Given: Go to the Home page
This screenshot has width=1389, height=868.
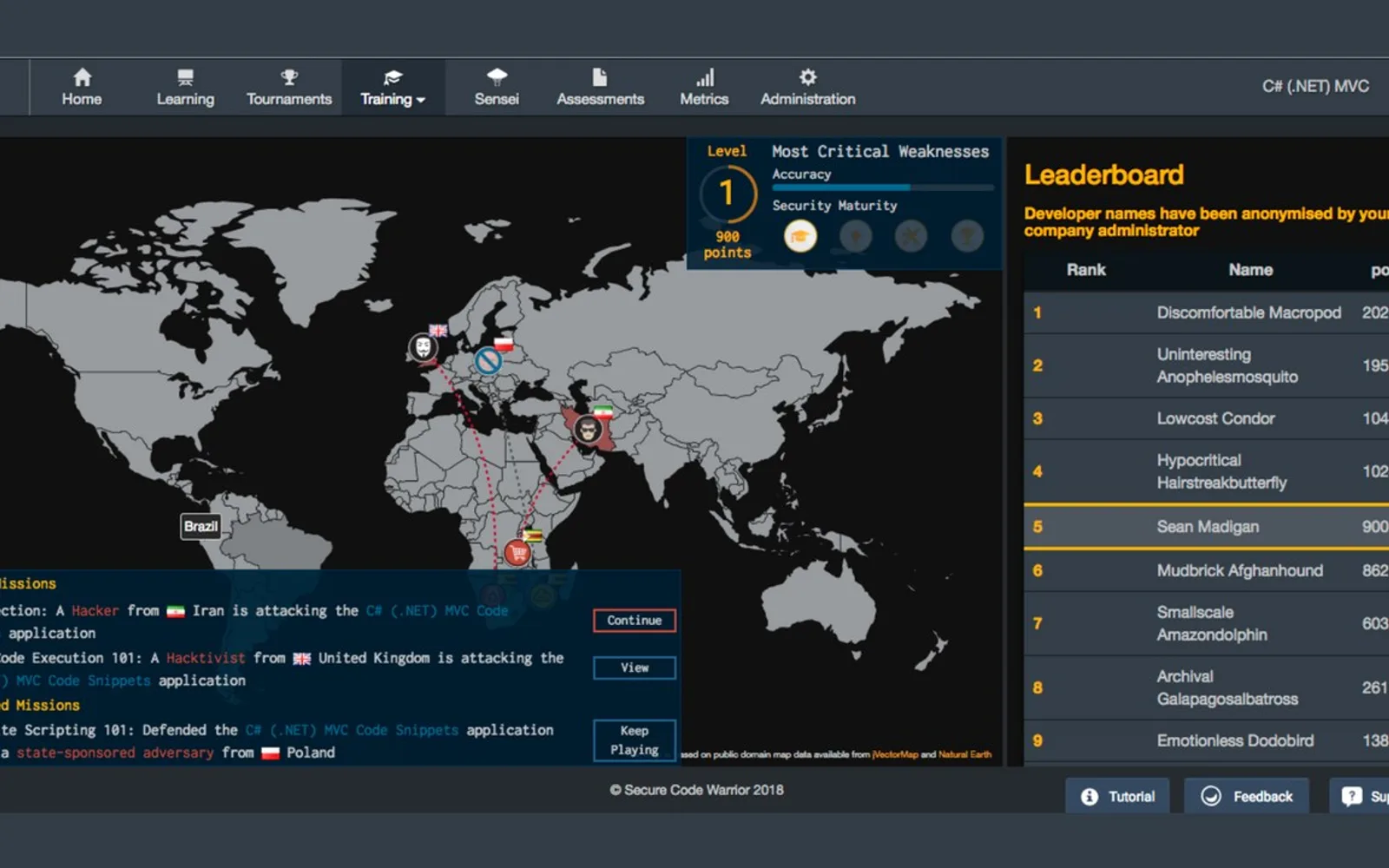Looking at the screenshot, I should [82, 87].
